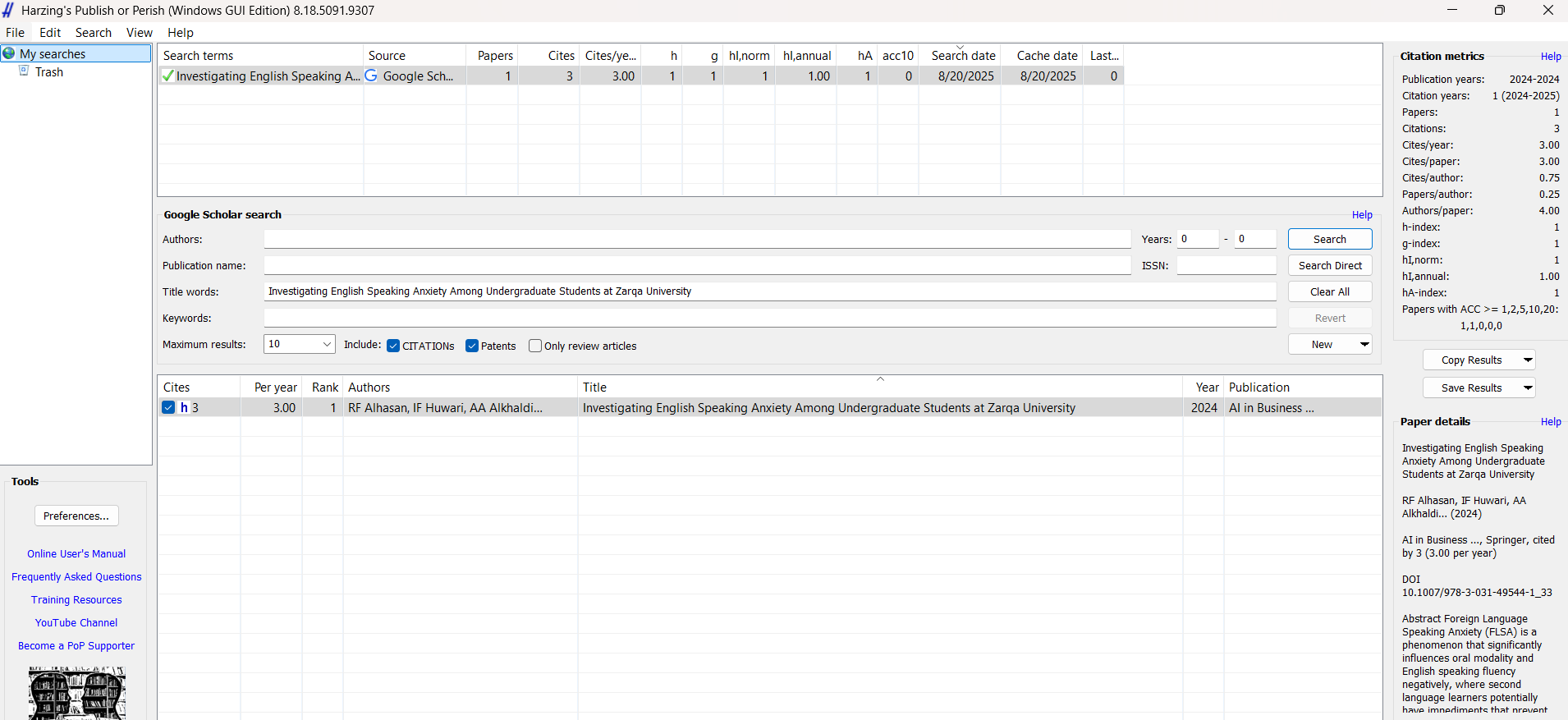Sort results by Publication column header
Viewport: 1568px width, 720px height.
[x=1303, y=388]
